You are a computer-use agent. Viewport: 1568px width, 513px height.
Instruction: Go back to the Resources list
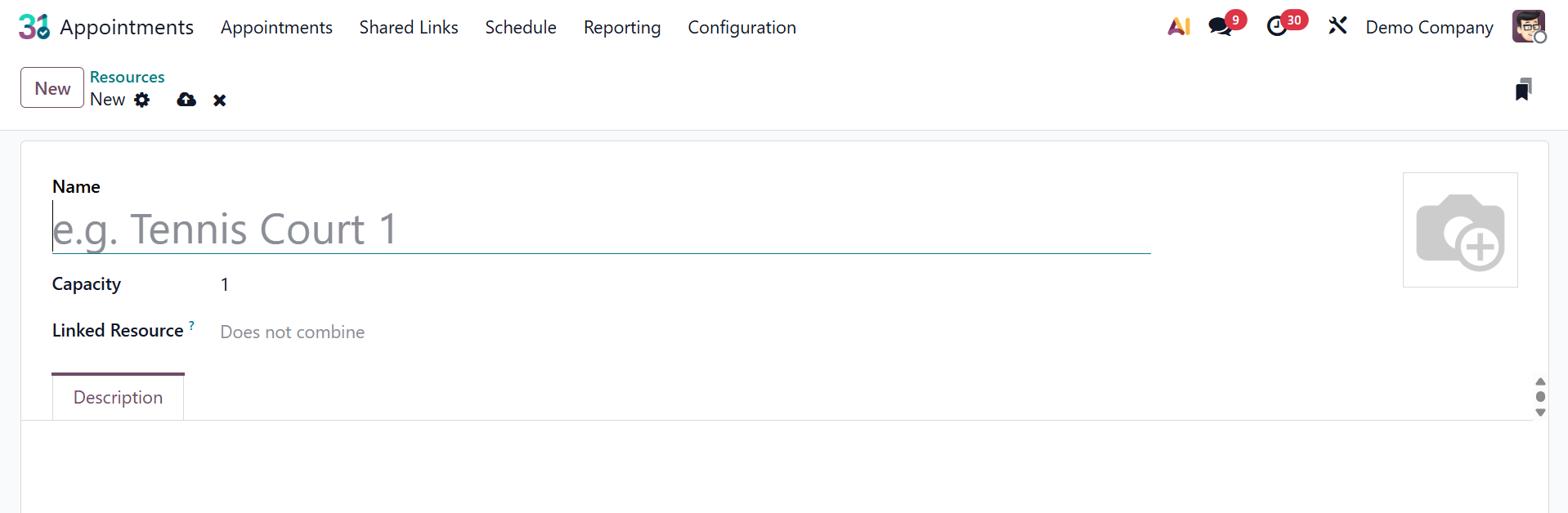click(x=127, y=77)
